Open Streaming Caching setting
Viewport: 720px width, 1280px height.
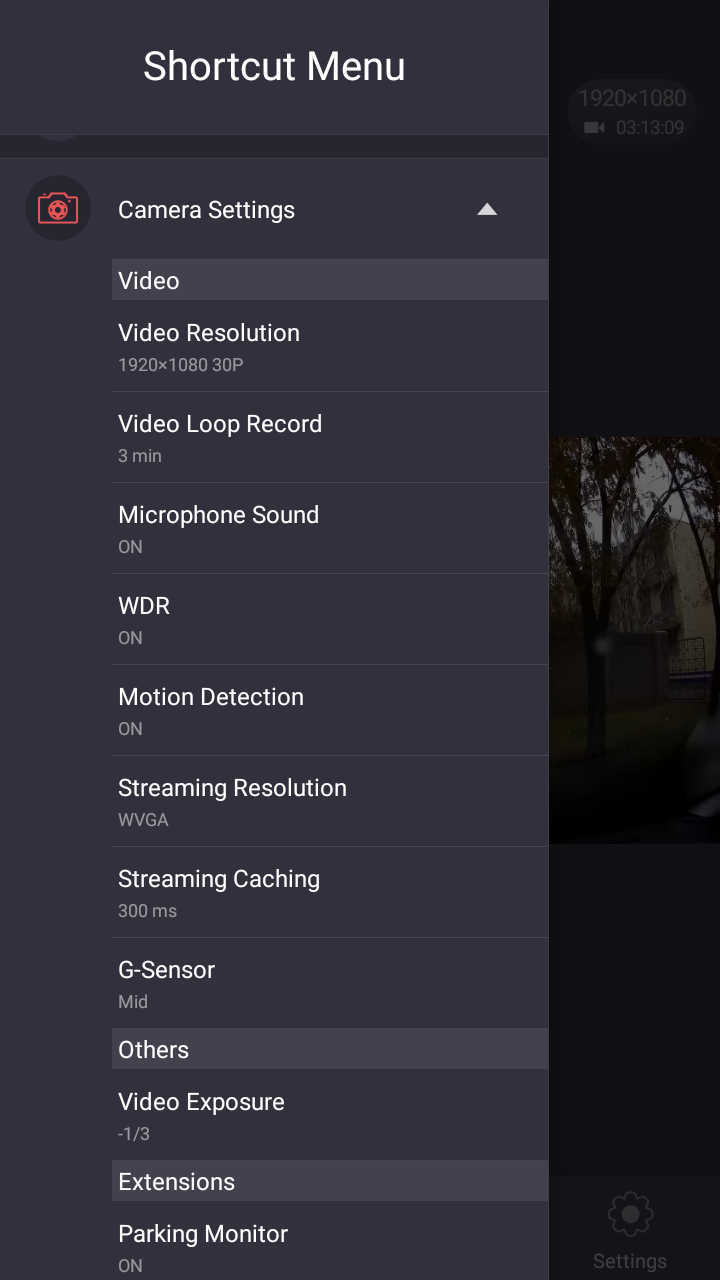[330, 892]
